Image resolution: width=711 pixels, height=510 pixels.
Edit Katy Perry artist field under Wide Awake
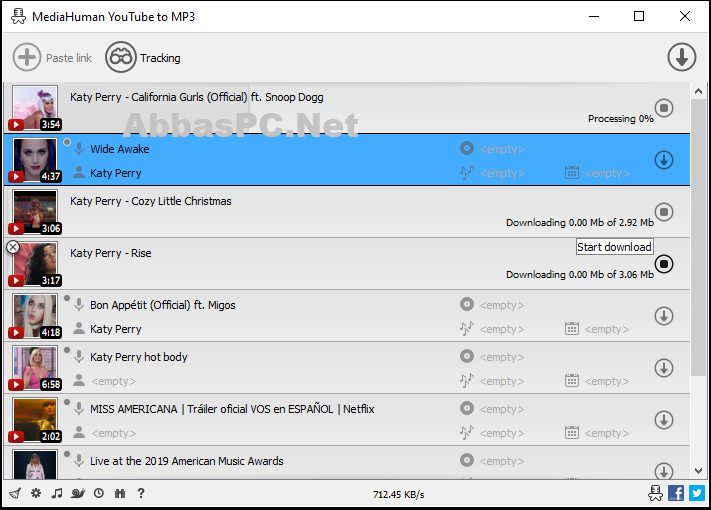pos(116,173)
